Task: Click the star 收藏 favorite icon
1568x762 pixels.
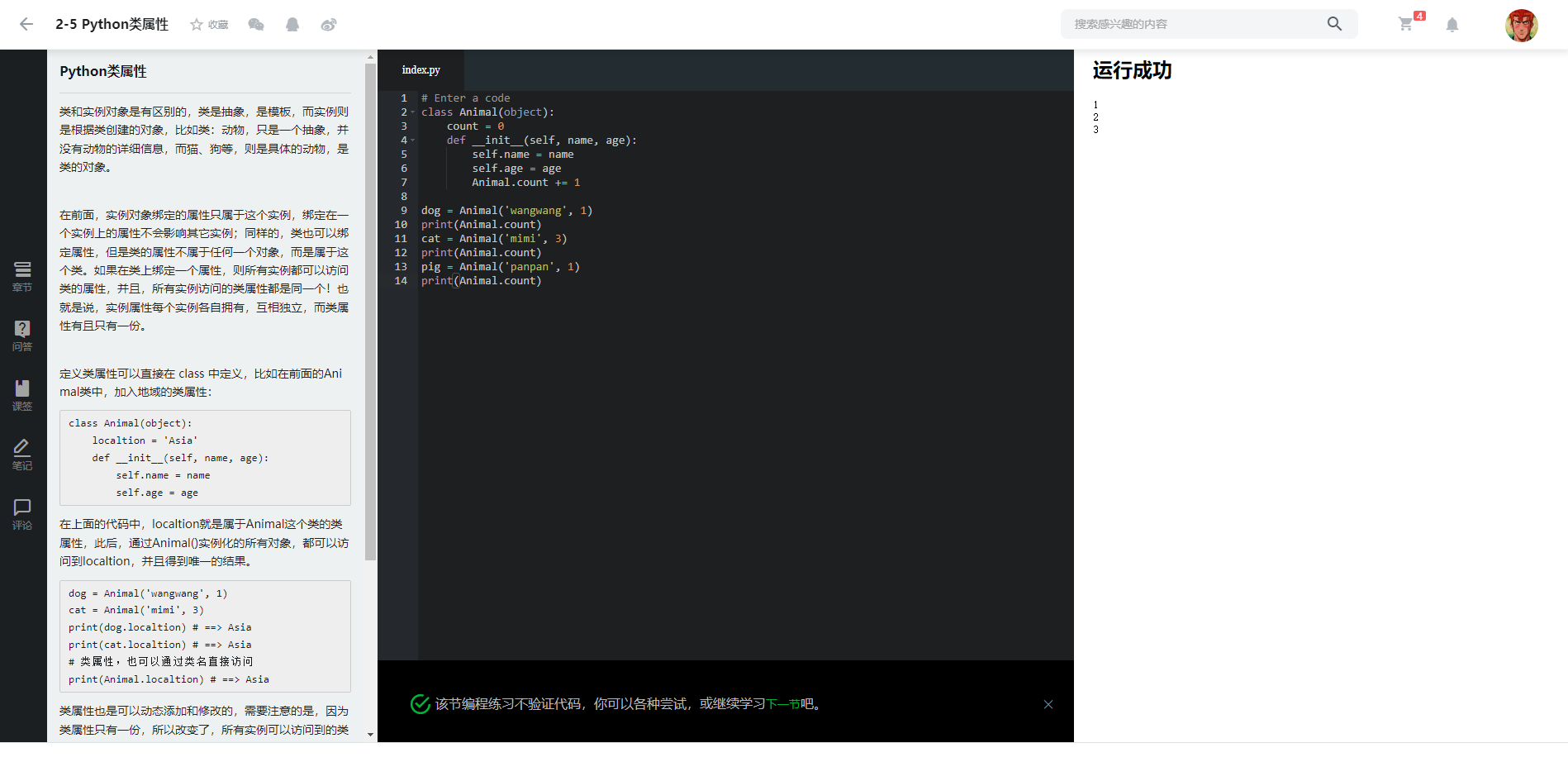Action: tap(197, 25)
